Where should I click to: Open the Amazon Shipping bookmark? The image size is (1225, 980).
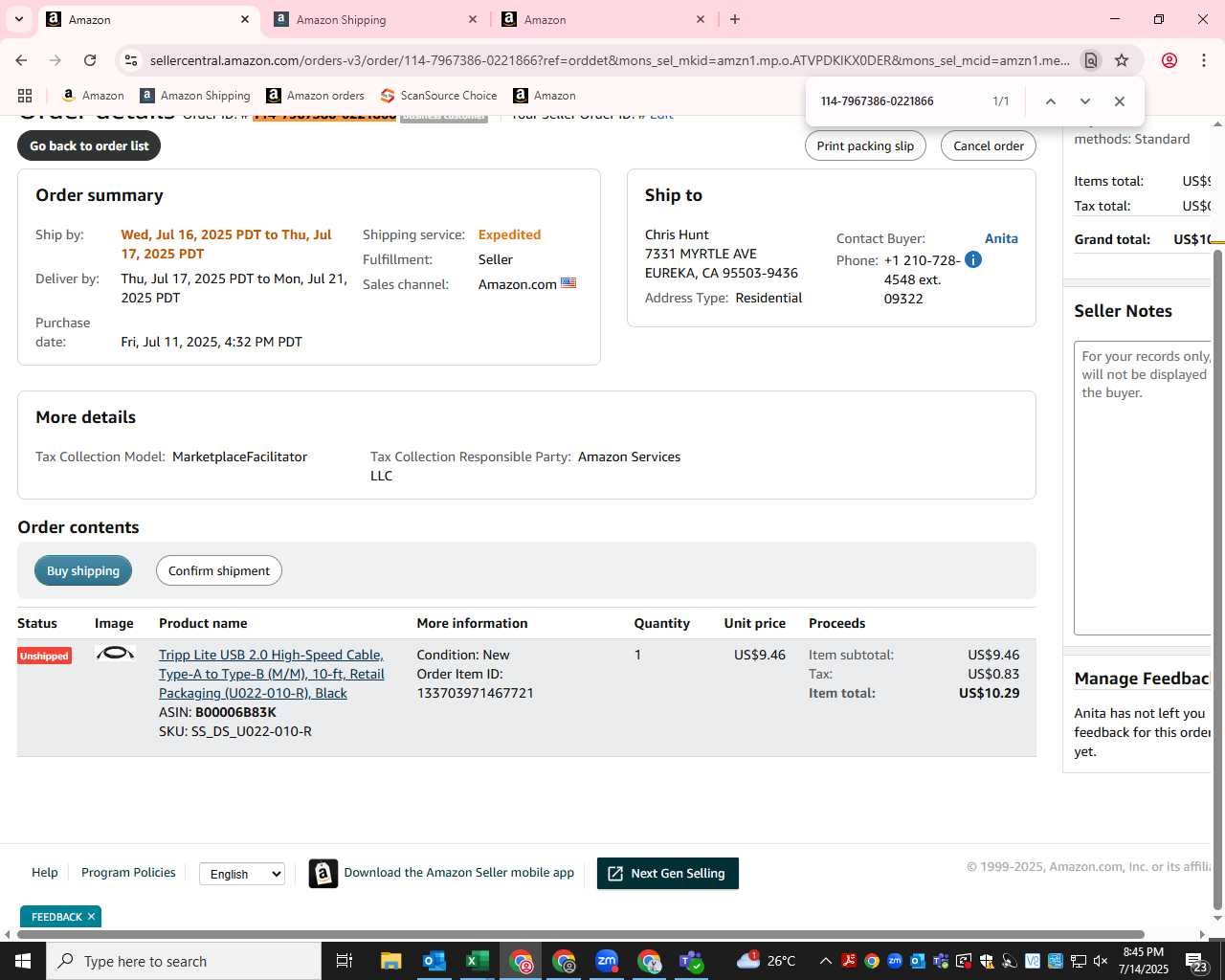click(195, 96)
